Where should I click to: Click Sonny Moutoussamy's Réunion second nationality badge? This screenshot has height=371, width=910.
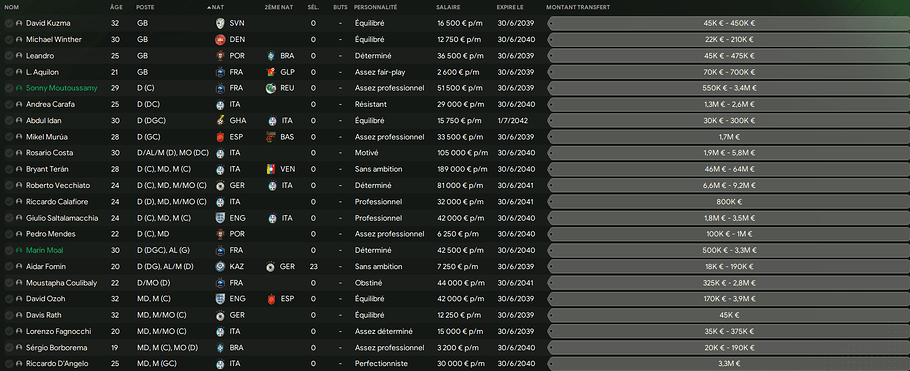(271, 88)
